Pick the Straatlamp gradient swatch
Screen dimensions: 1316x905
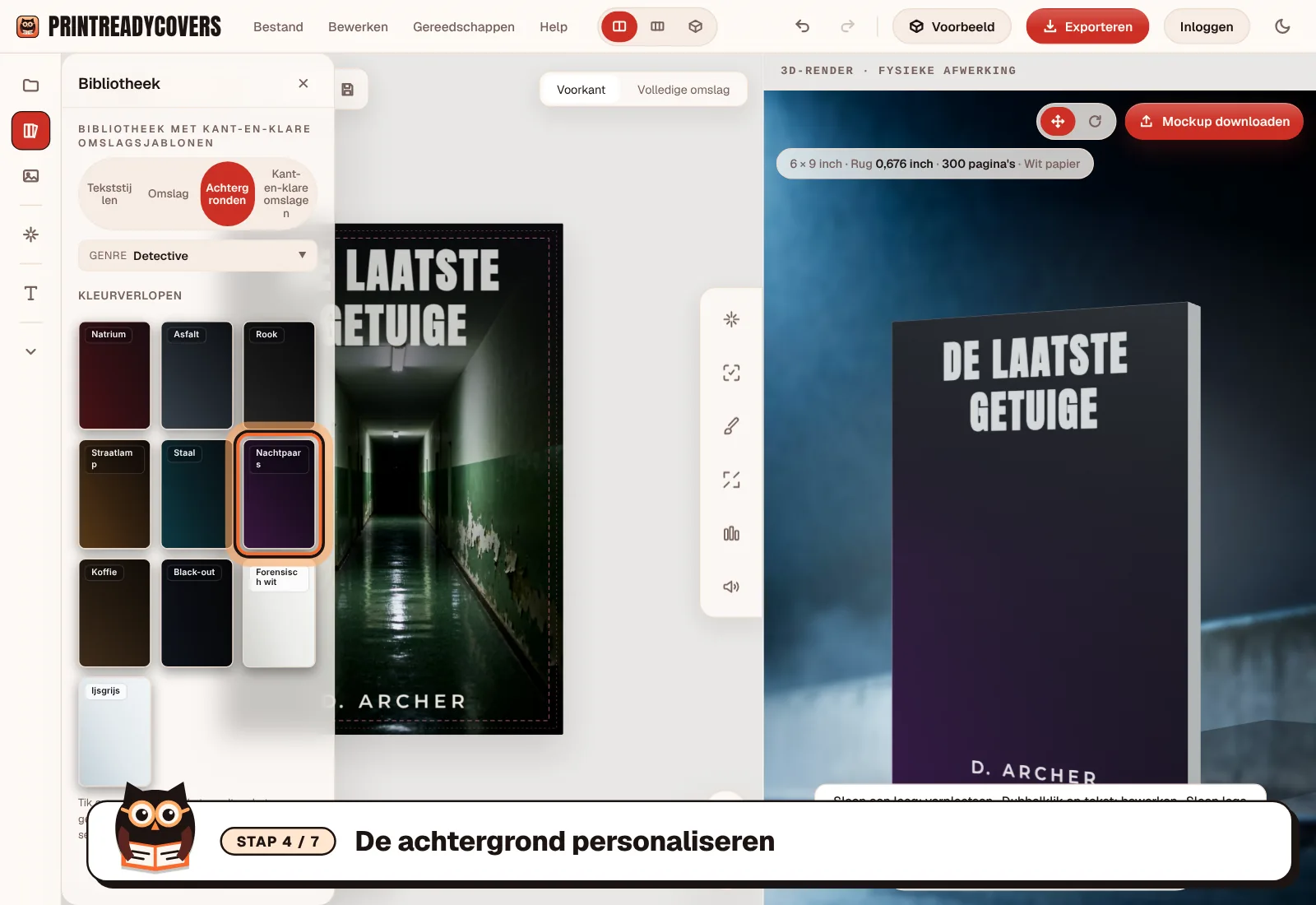coord(114,494)
